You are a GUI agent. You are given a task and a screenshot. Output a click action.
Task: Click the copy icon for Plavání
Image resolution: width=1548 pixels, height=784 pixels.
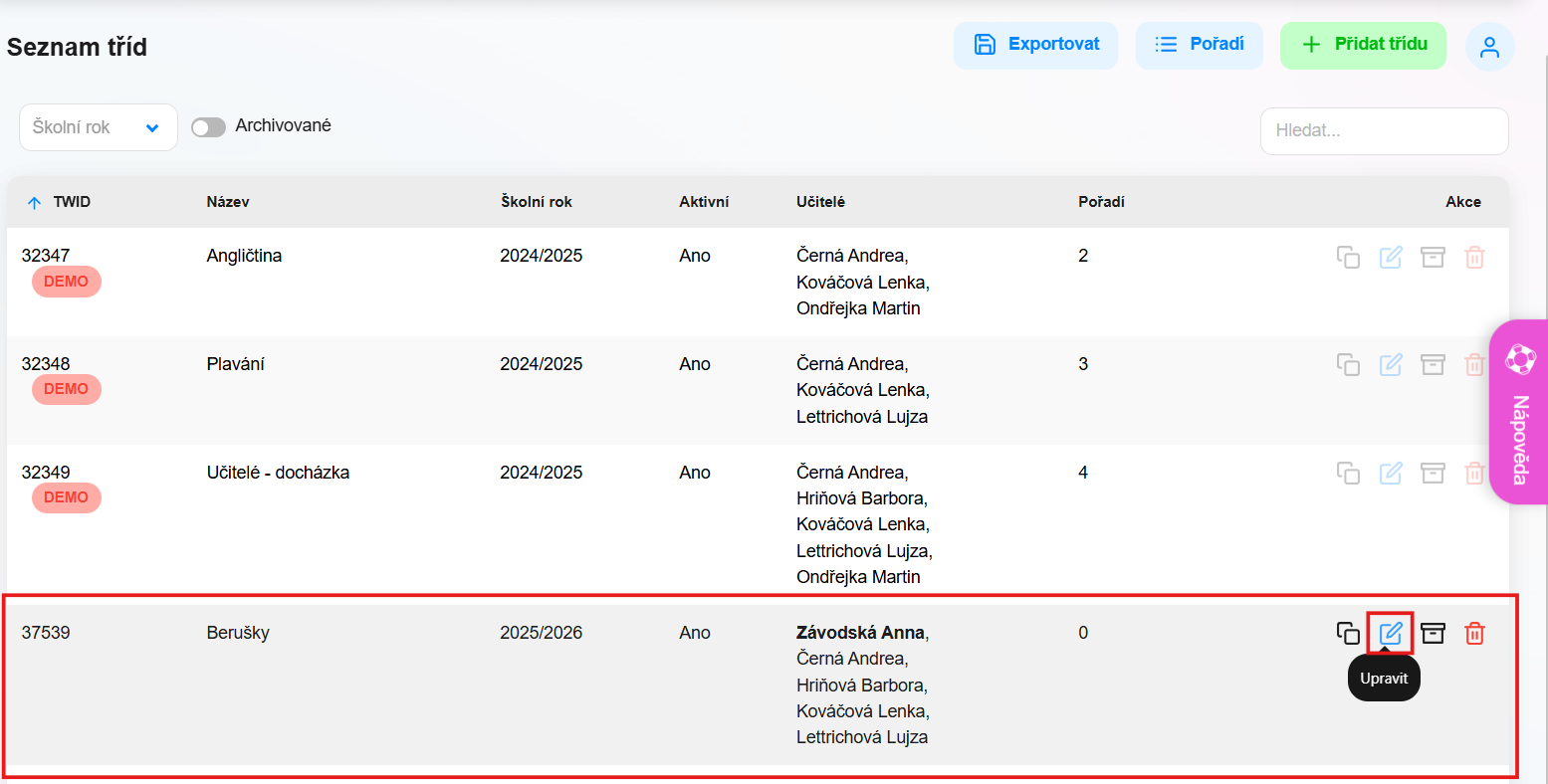[x=1348, y=365]
